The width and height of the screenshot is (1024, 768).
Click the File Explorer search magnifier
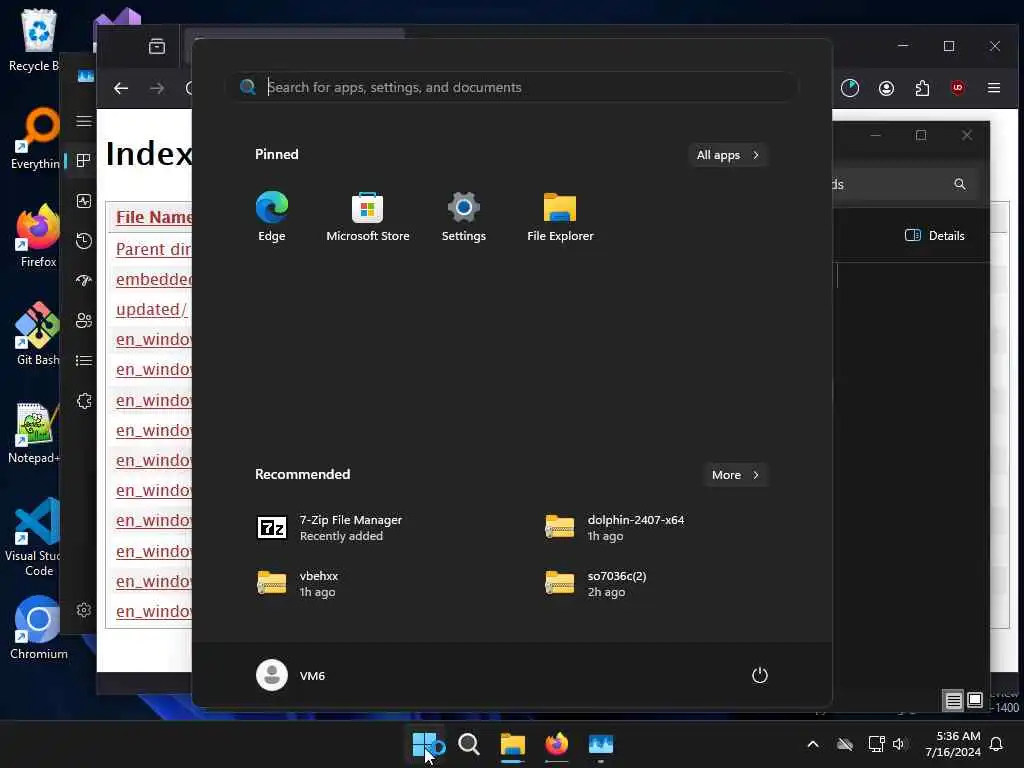tap(959, 184)
